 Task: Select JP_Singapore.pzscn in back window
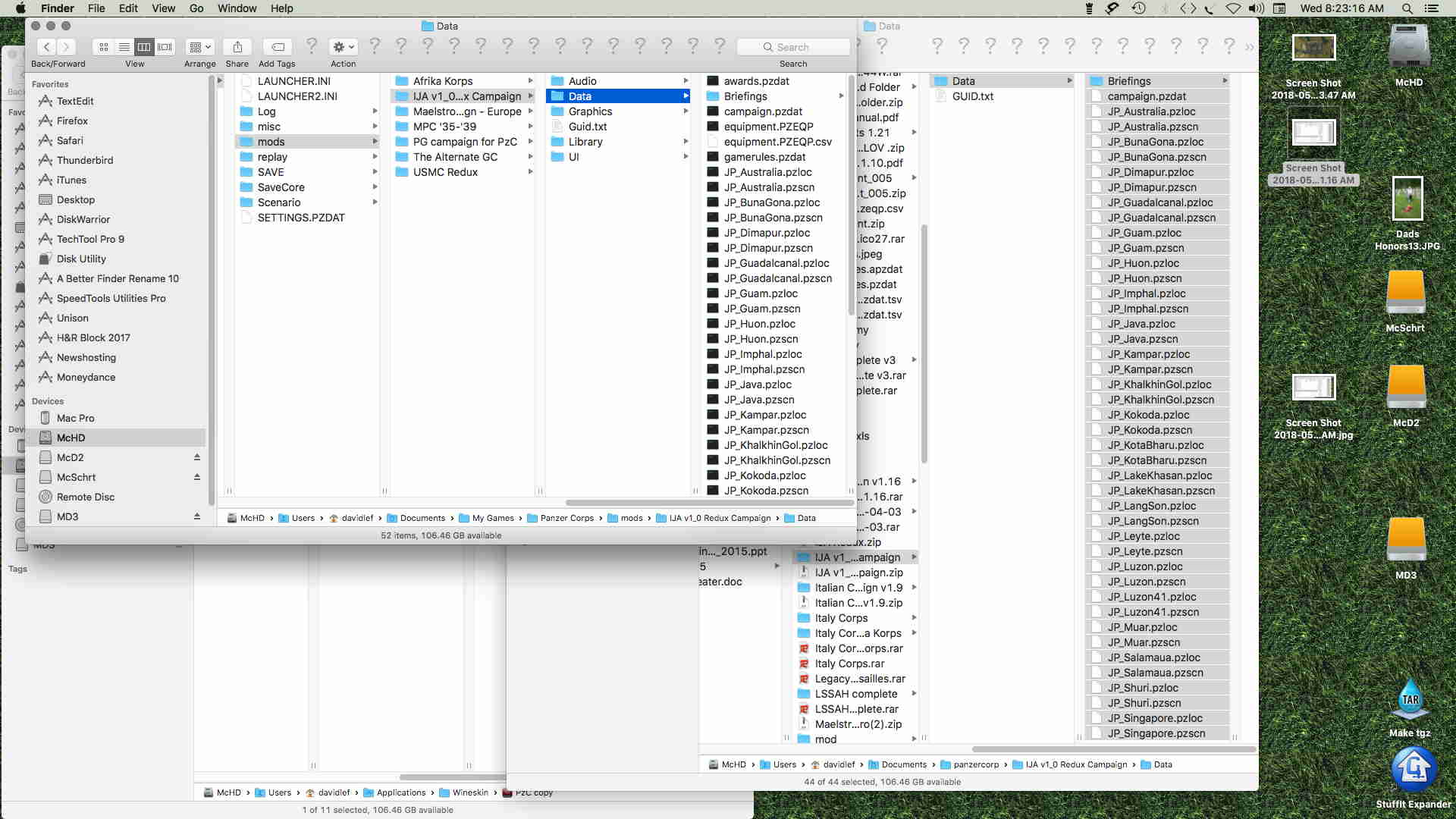pos(1156,733)
